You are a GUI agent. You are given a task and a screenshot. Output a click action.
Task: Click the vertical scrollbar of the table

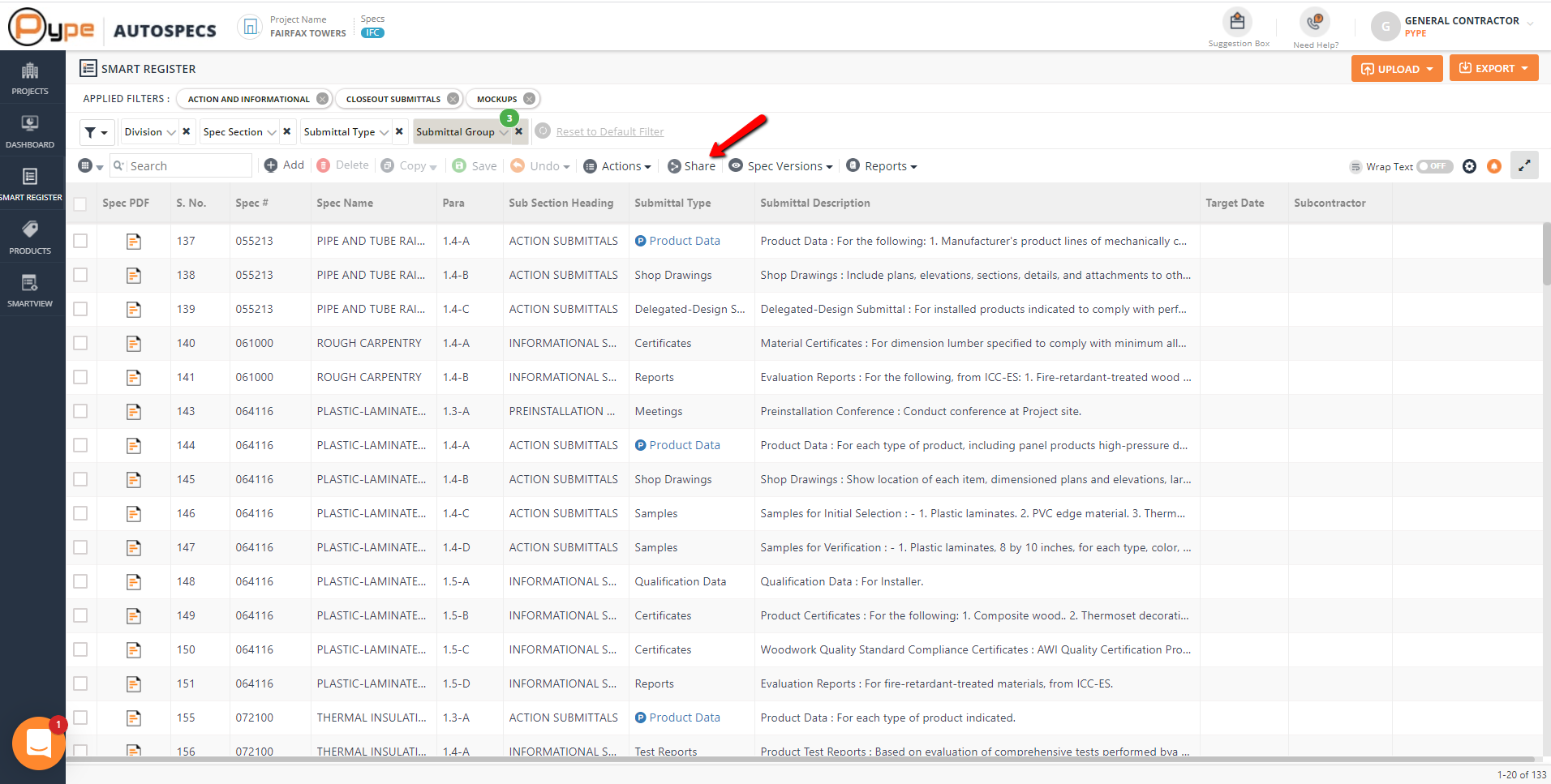[1546, 255]
